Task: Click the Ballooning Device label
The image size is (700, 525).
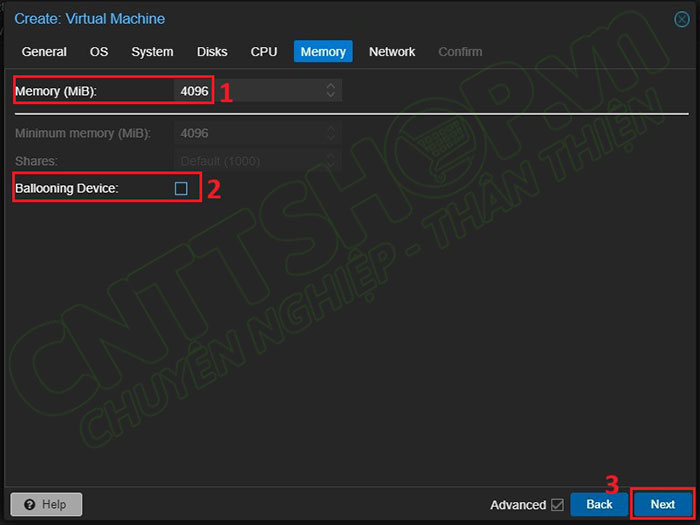Action: (x=67, y=188)
